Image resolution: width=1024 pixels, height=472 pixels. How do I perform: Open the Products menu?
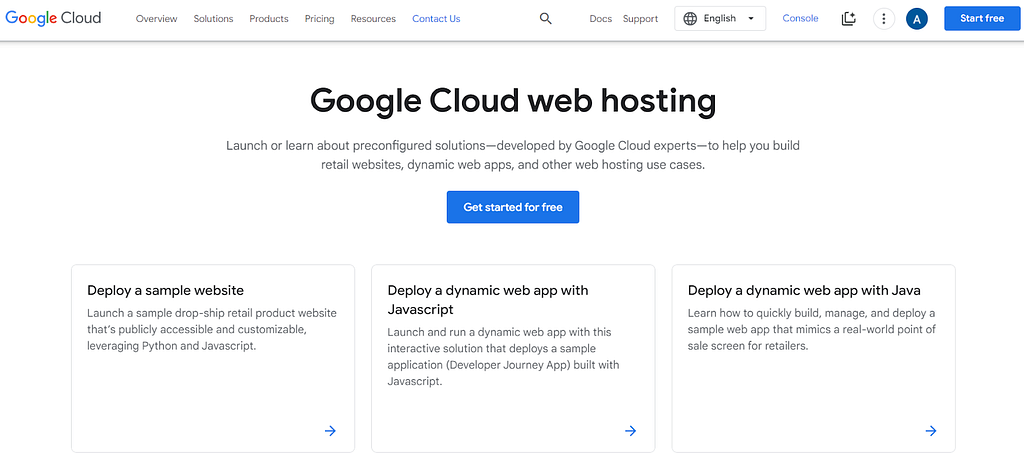tap(268, 18)
